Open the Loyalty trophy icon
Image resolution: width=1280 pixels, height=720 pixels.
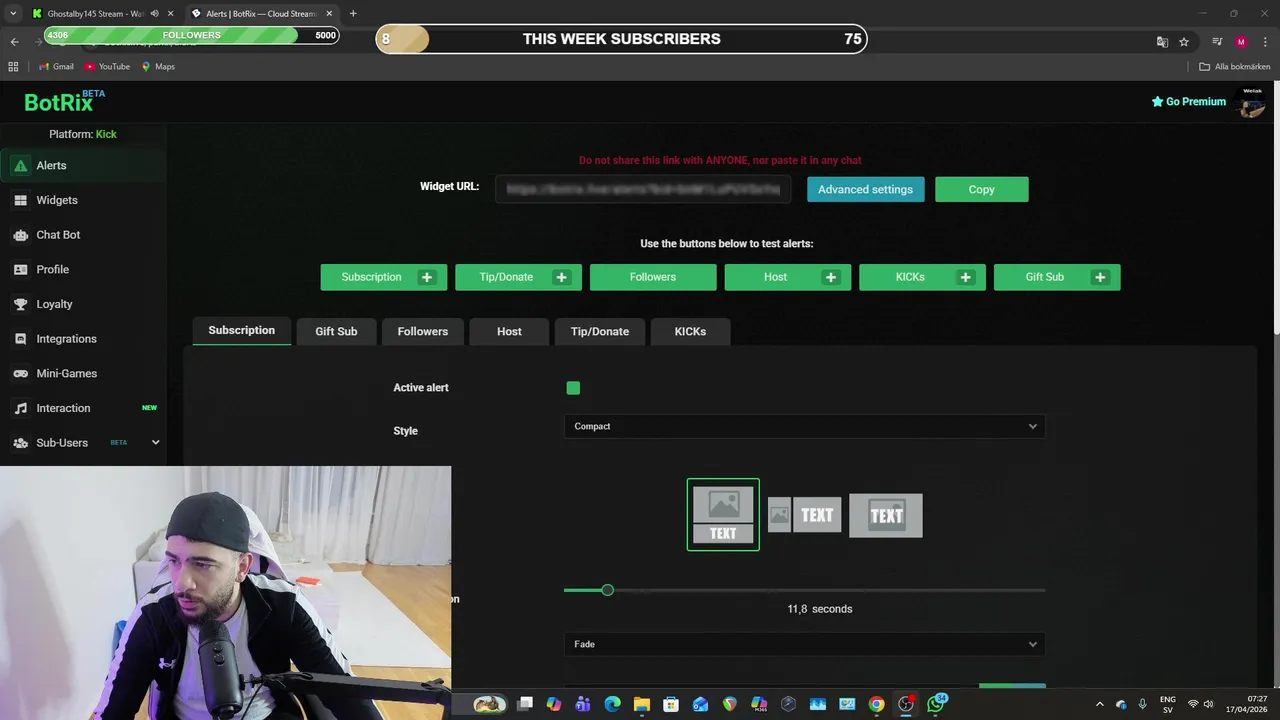click(x=20, y=304)
